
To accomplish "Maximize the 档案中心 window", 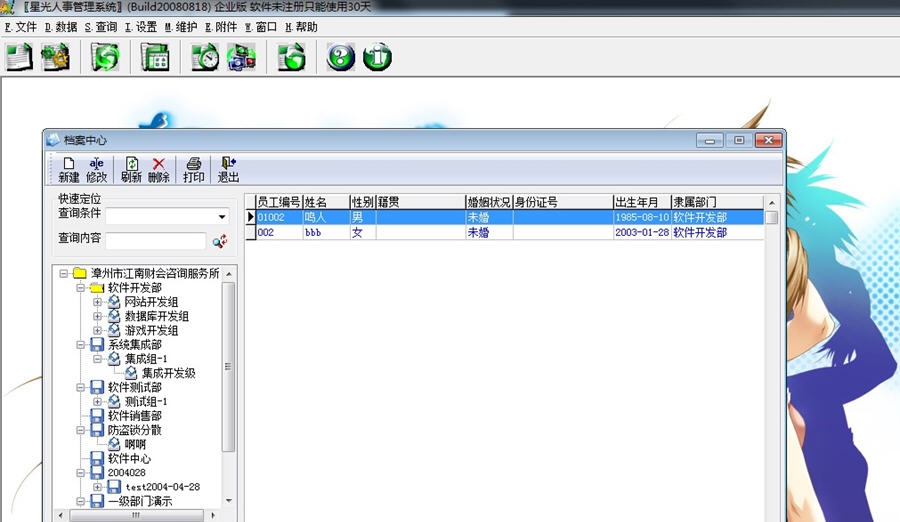I will (x=739, y=140).
